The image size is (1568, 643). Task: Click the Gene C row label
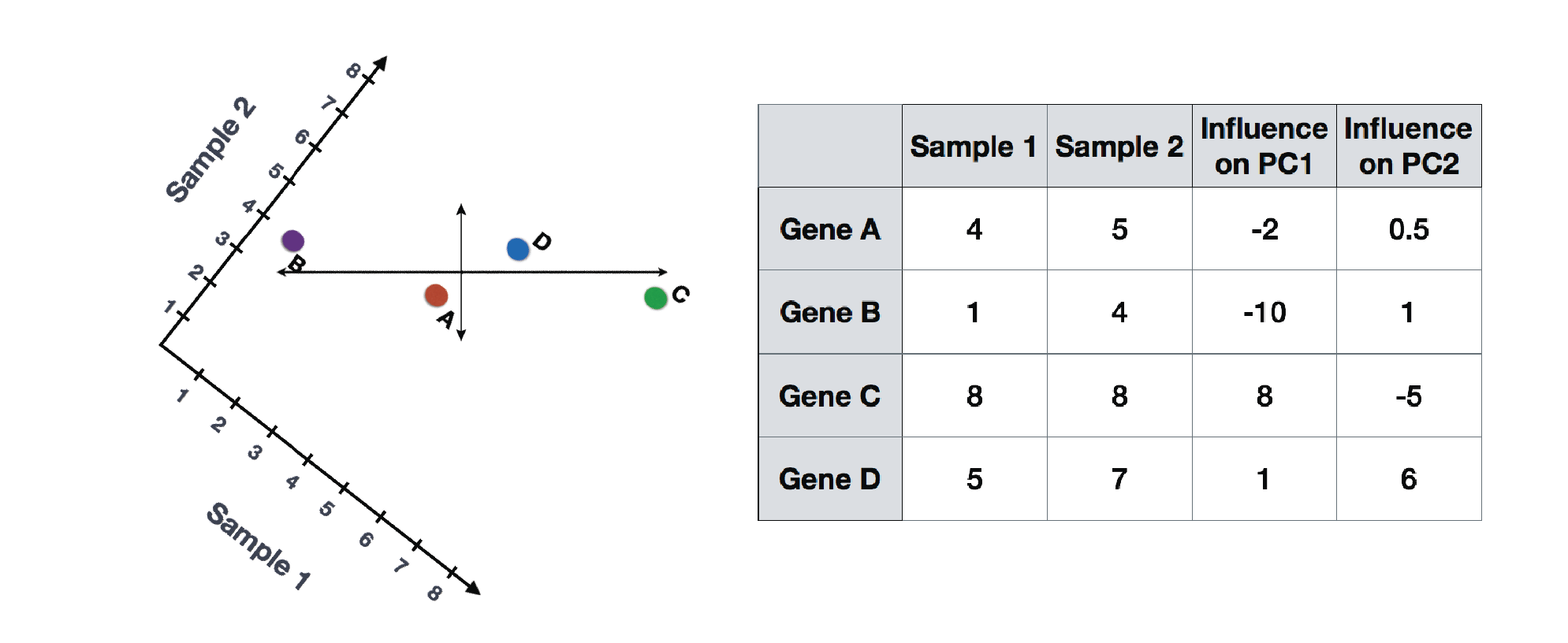pos(830,396)
